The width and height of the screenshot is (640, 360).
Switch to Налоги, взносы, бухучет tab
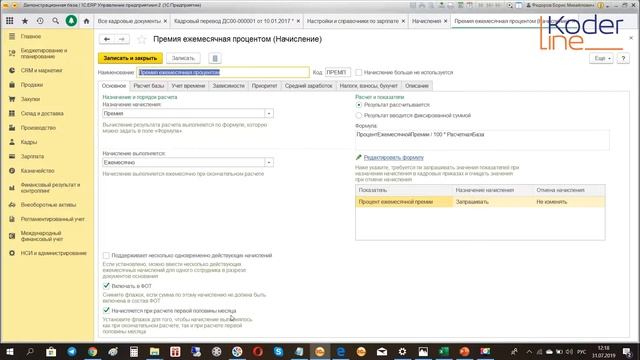pyautogui.click(x=369, y=86)
